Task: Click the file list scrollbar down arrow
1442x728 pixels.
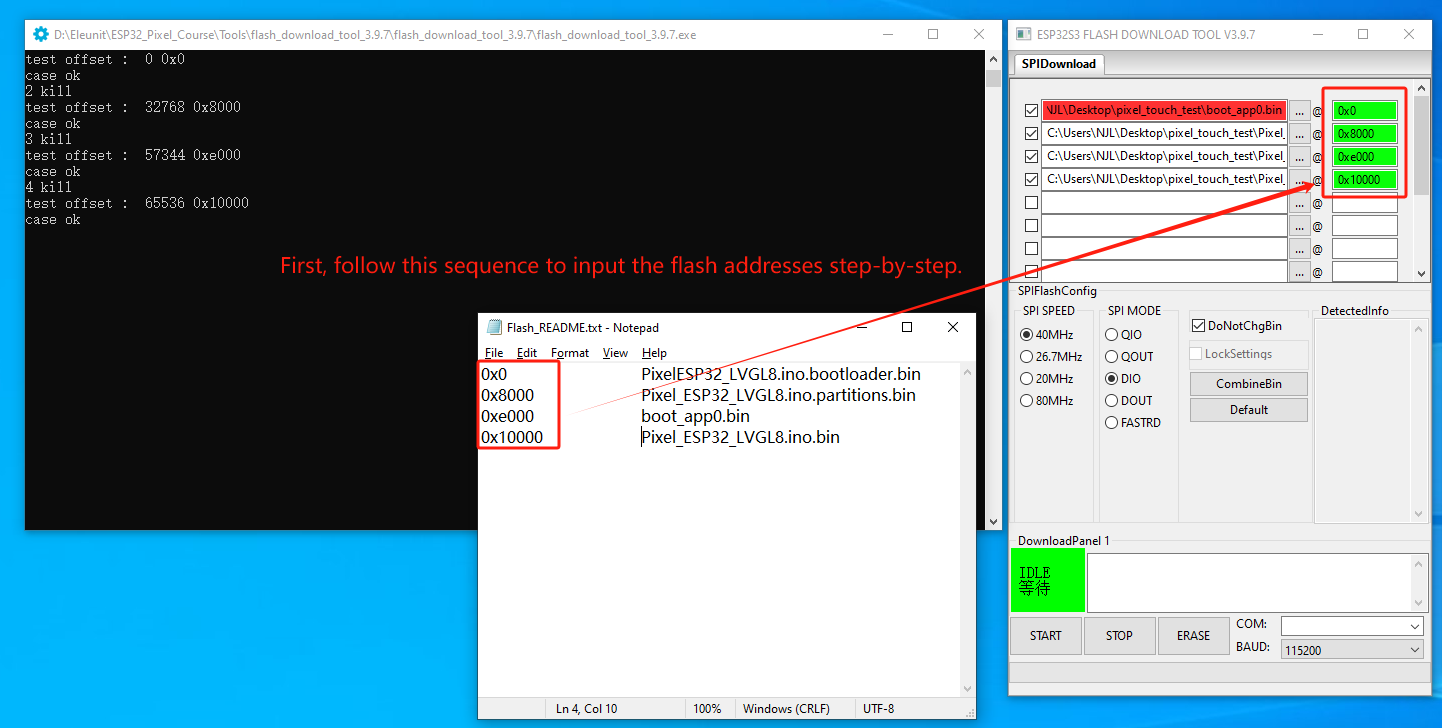Action: point(1419,273)
